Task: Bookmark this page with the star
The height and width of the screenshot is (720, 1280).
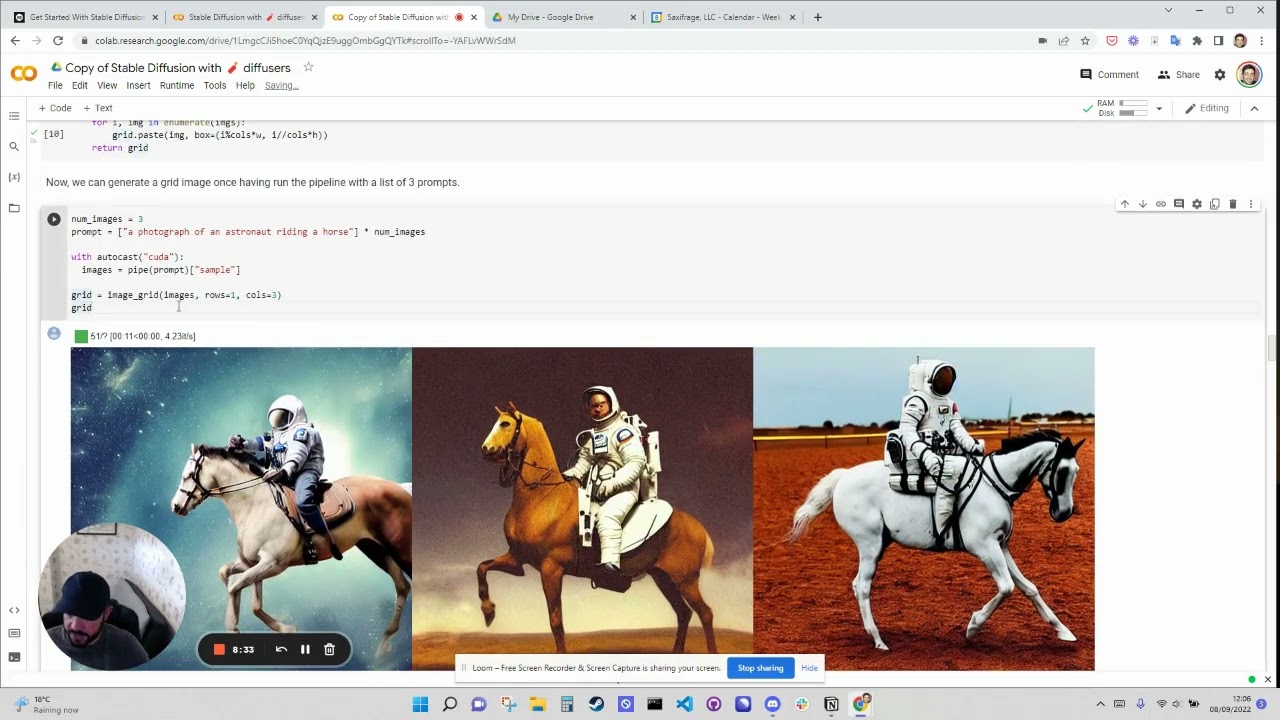Action: (x=1085, y=41)
